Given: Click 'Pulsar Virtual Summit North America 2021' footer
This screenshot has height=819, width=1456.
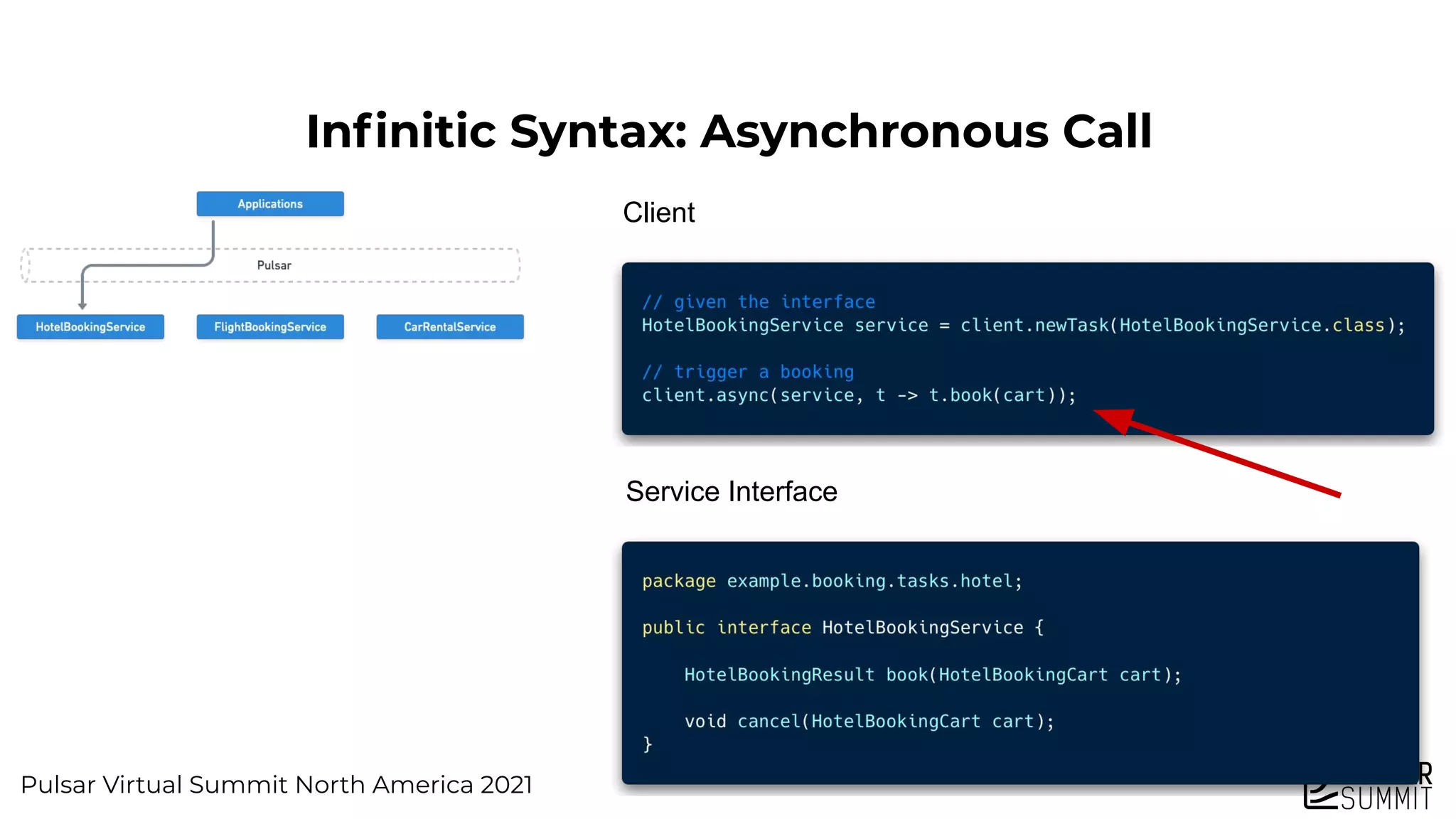Looking at the screenshot, I should pos(277,785).
